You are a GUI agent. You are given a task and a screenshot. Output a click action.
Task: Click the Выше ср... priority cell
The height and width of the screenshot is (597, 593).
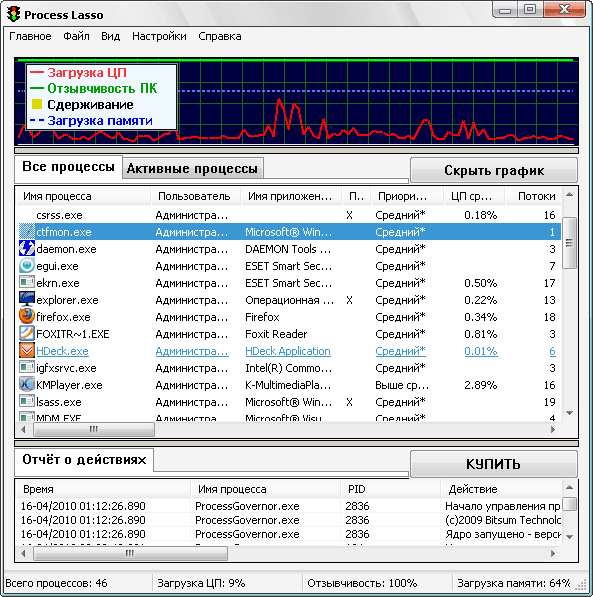coord(402,385)
